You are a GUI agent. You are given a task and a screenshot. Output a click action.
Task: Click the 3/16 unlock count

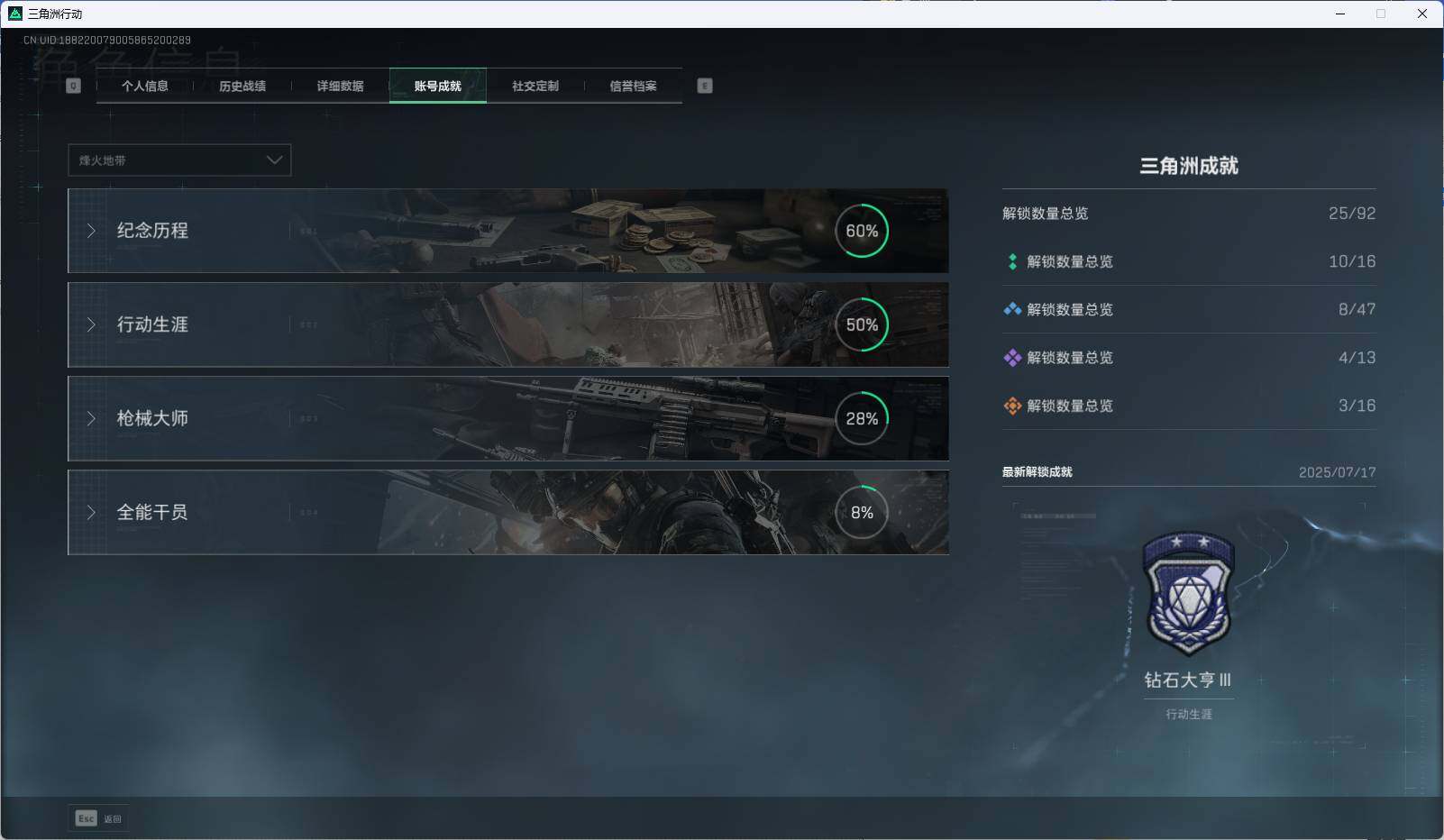coord(1357,406)
